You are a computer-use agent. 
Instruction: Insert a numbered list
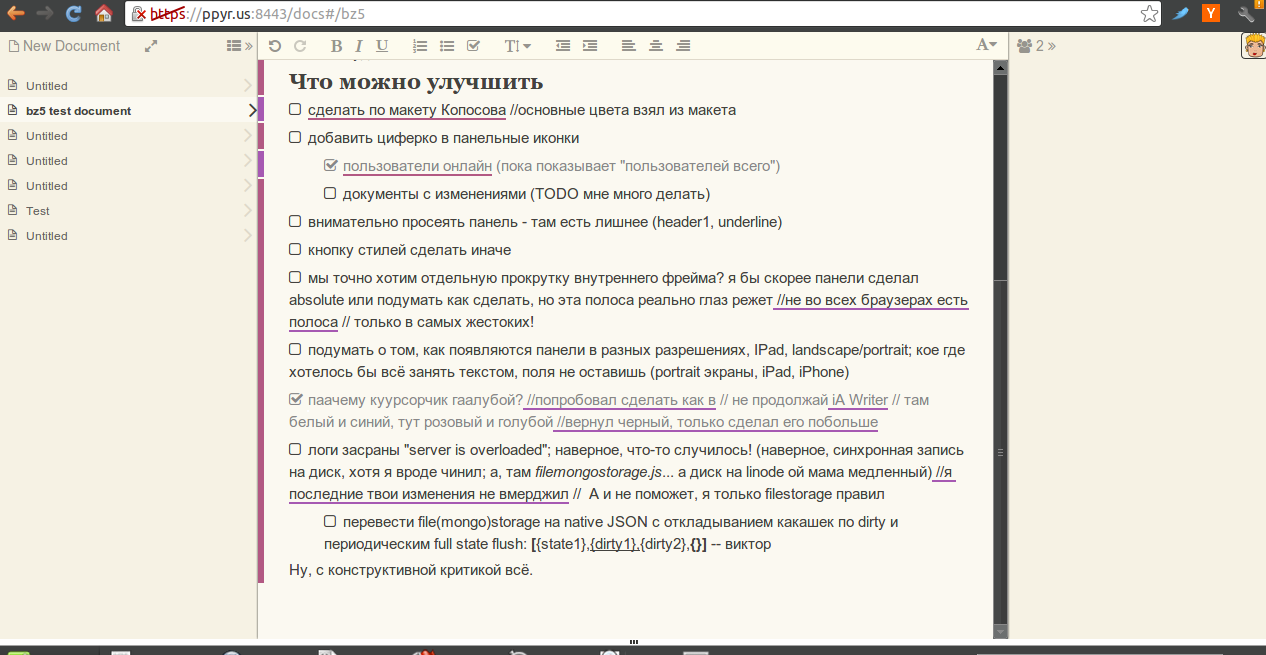420,46
